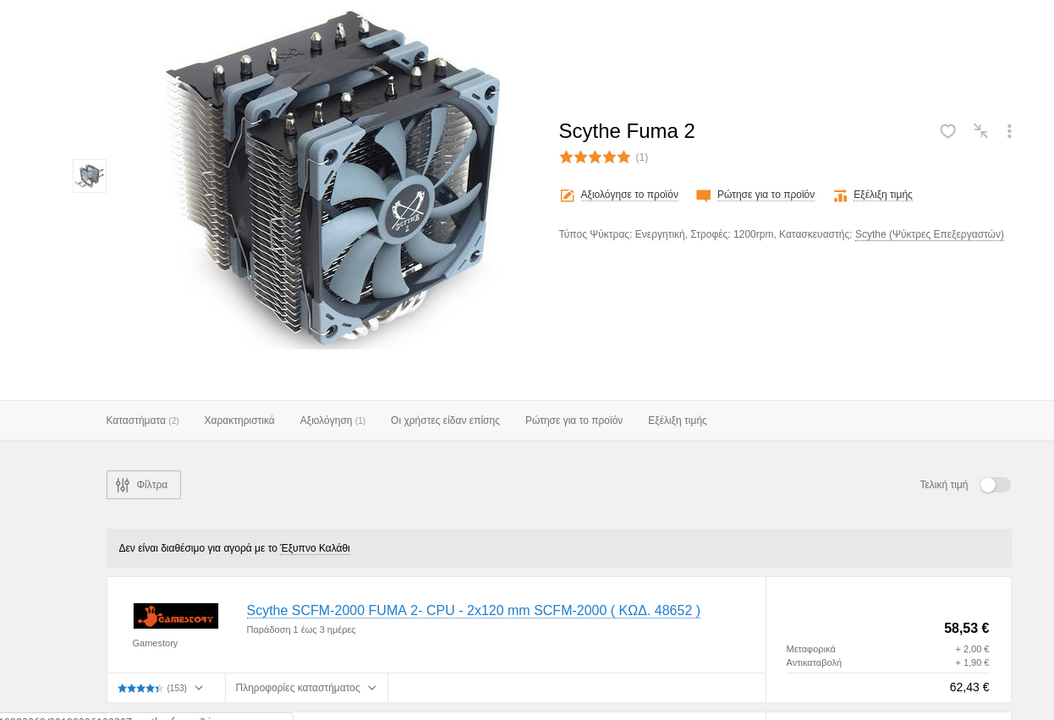Select the small cooler thumbnail image
The width and height of the screenshot is (1054, 720).
click(89, 176)
